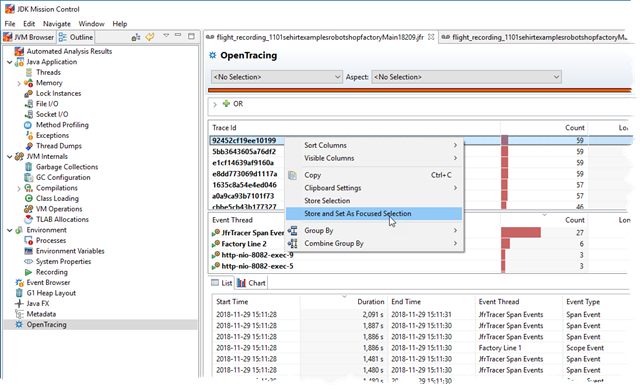Collapse the Java Application tree node

point(10,62)
